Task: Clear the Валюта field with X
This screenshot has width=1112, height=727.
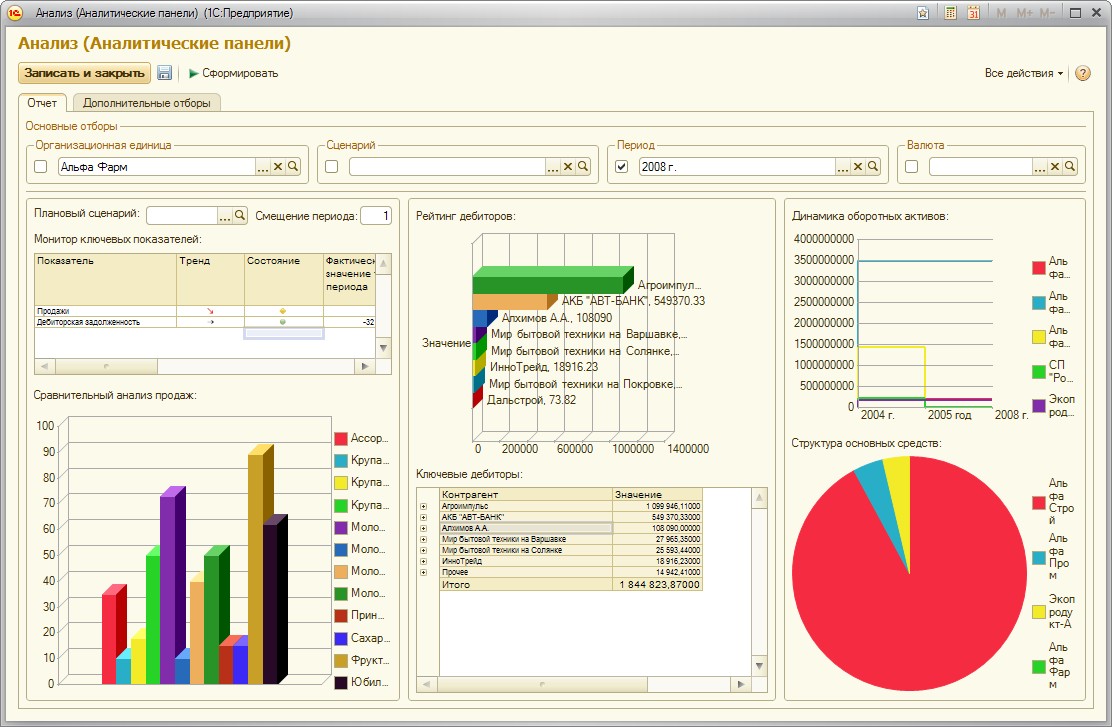Action: pyautogui.click(x=1055, y=167)
